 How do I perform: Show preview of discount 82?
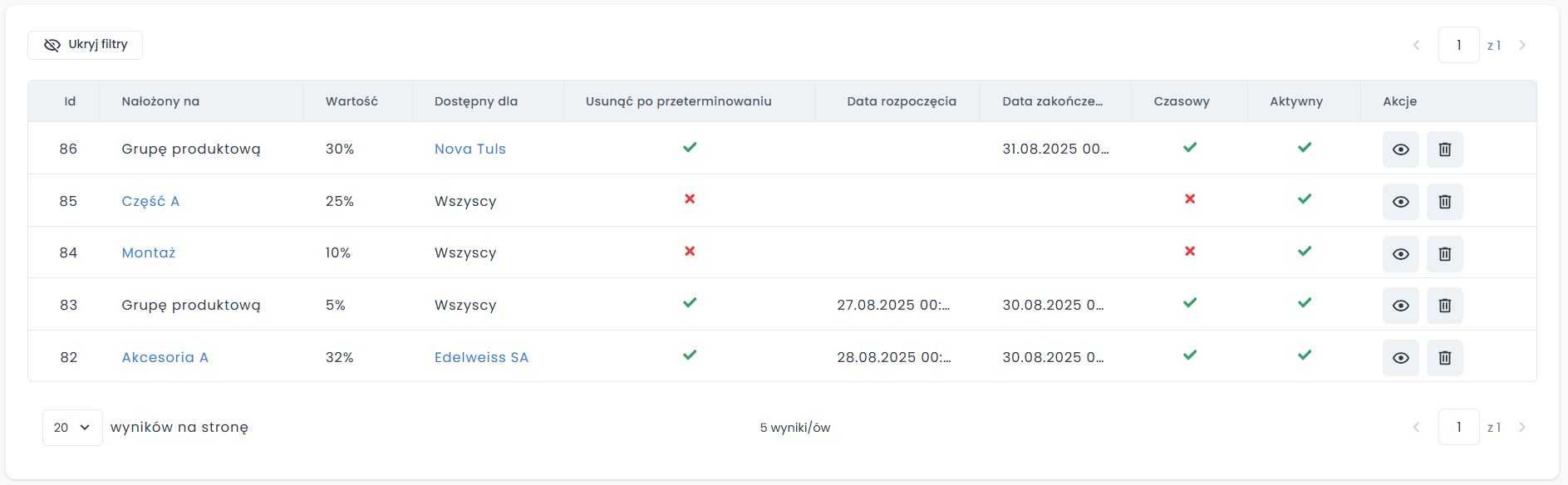pos(1400,358)
